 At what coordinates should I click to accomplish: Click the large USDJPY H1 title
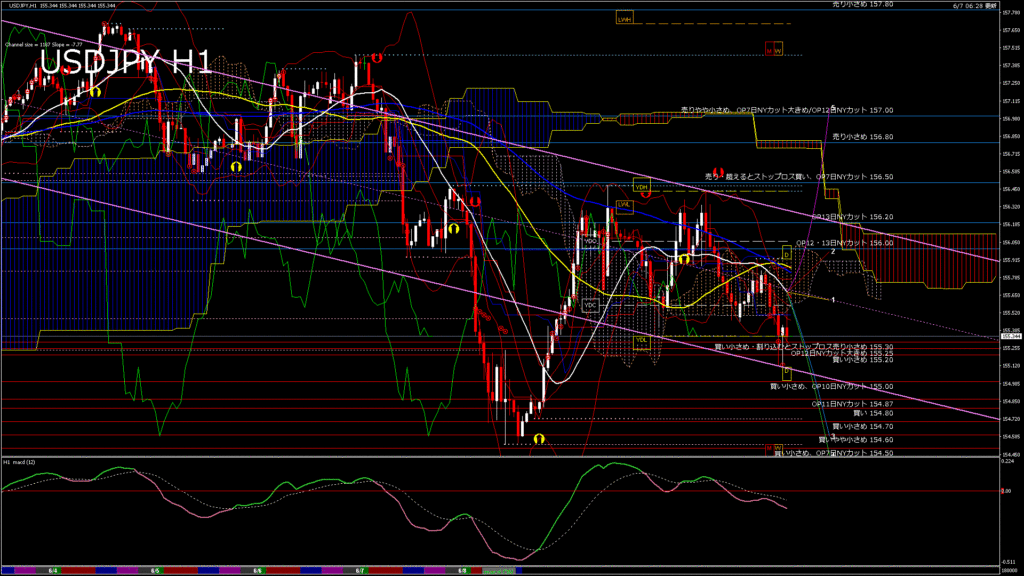125,63
